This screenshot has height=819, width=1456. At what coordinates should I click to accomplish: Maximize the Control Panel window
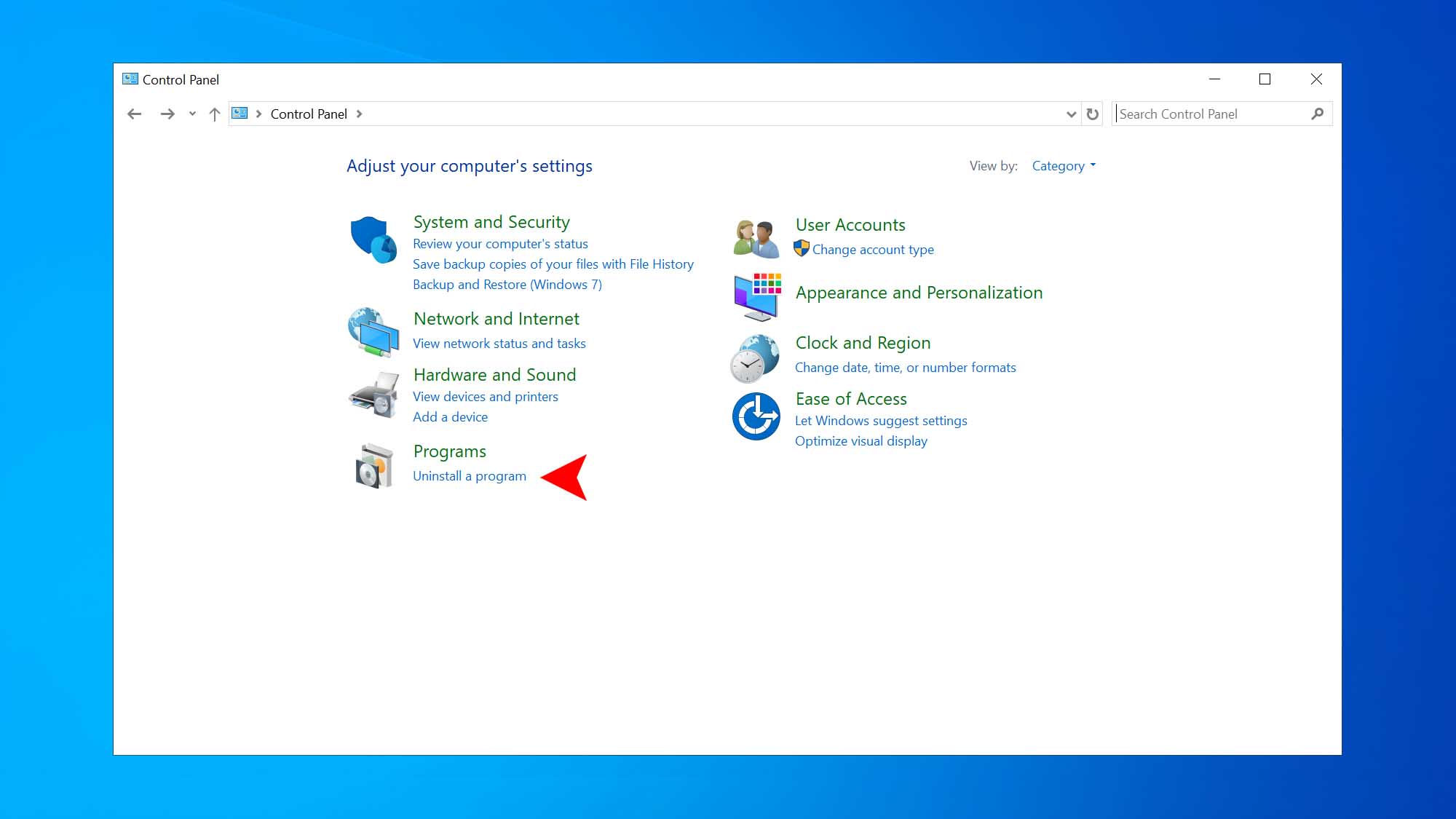(1265, 79)
